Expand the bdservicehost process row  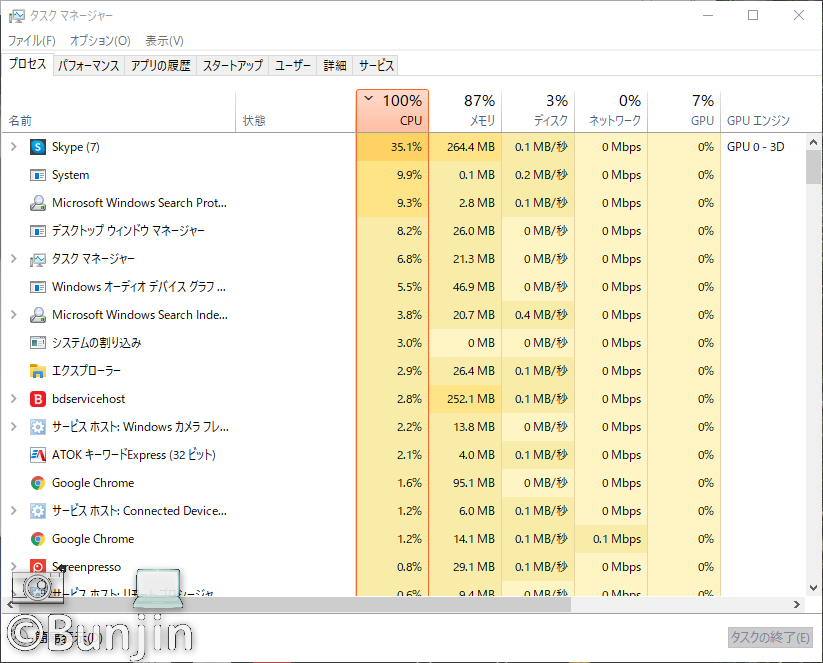[x=14, y=399]
